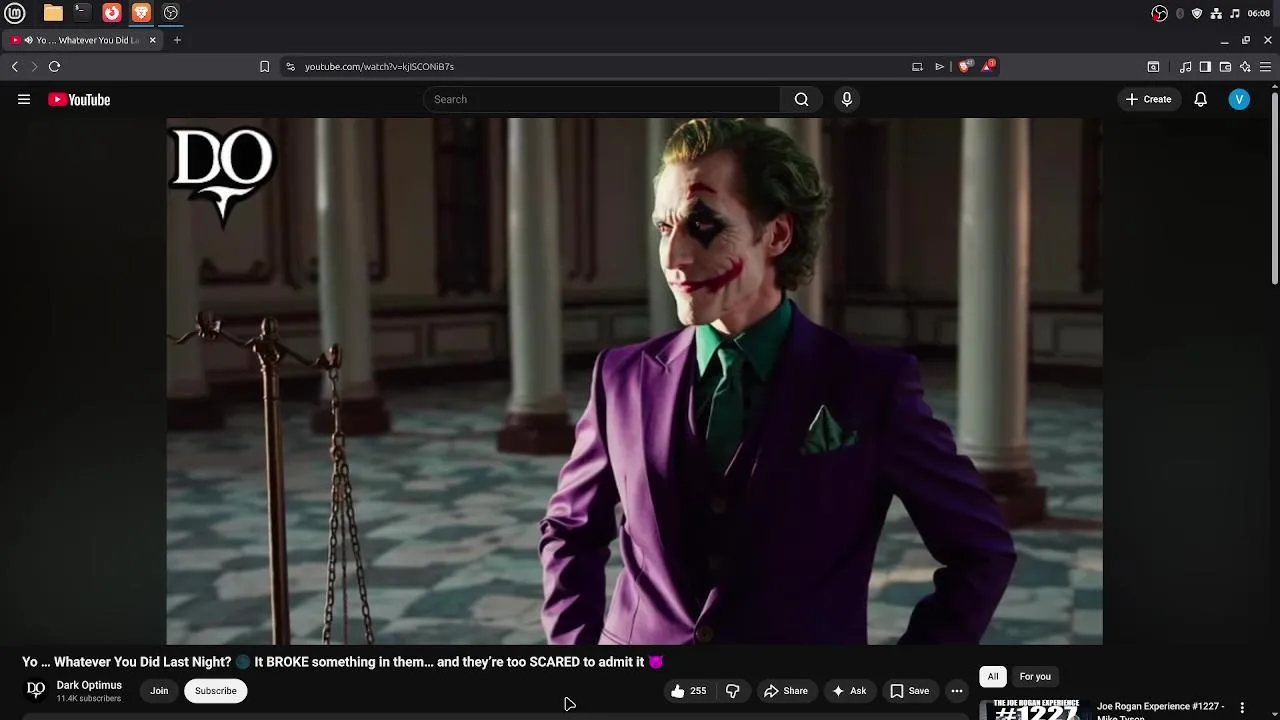
Task: Open the account avatar menu
Action: [x=1239, y=99]
